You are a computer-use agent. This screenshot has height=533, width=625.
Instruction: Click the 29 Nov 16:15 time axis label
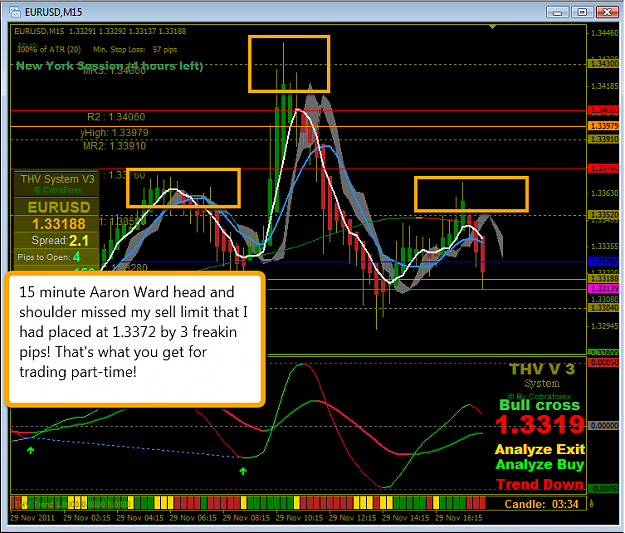[458, 517]
